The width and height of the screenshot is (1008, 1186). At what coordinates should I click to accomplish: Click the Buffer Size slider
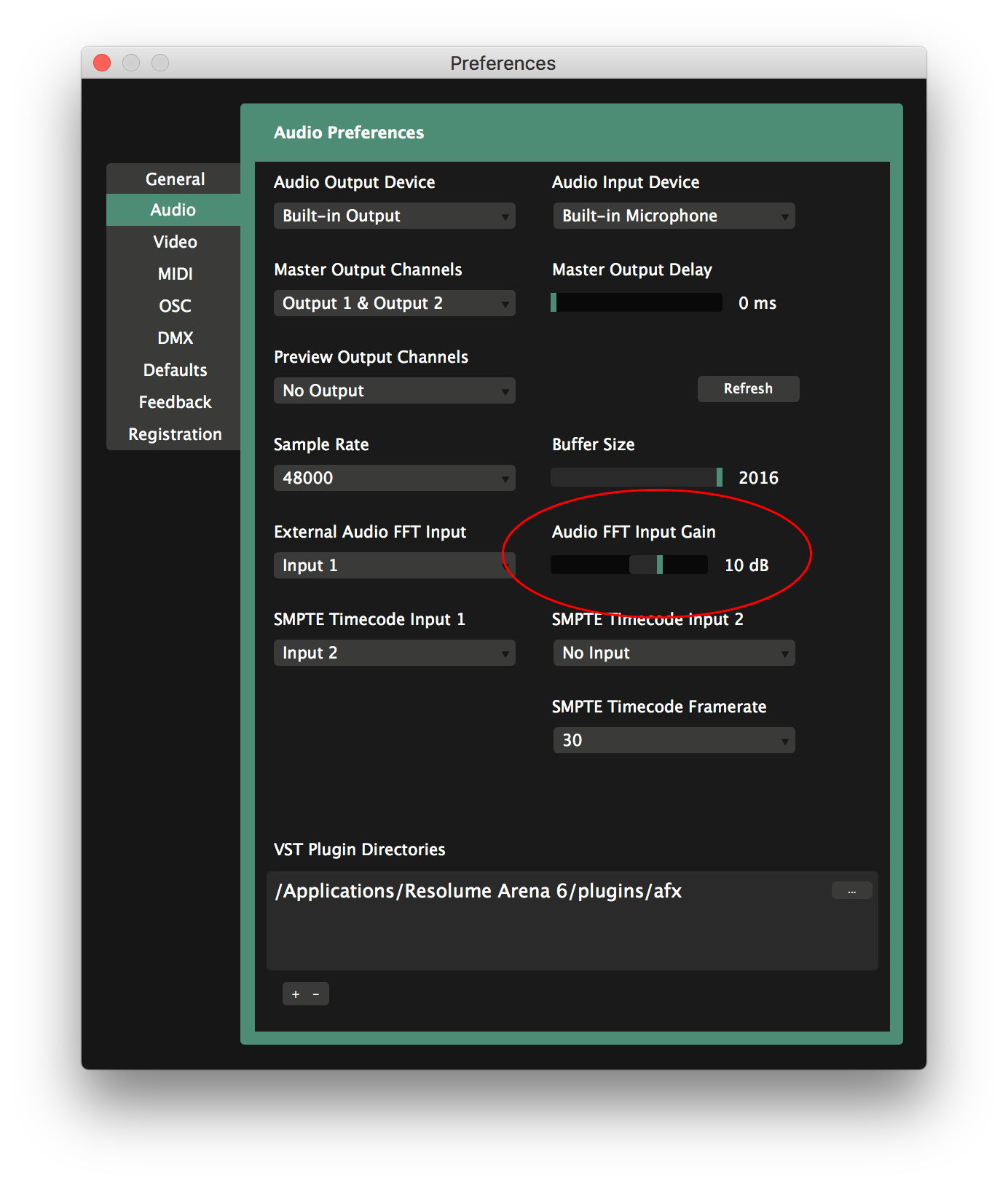point(637,478)
